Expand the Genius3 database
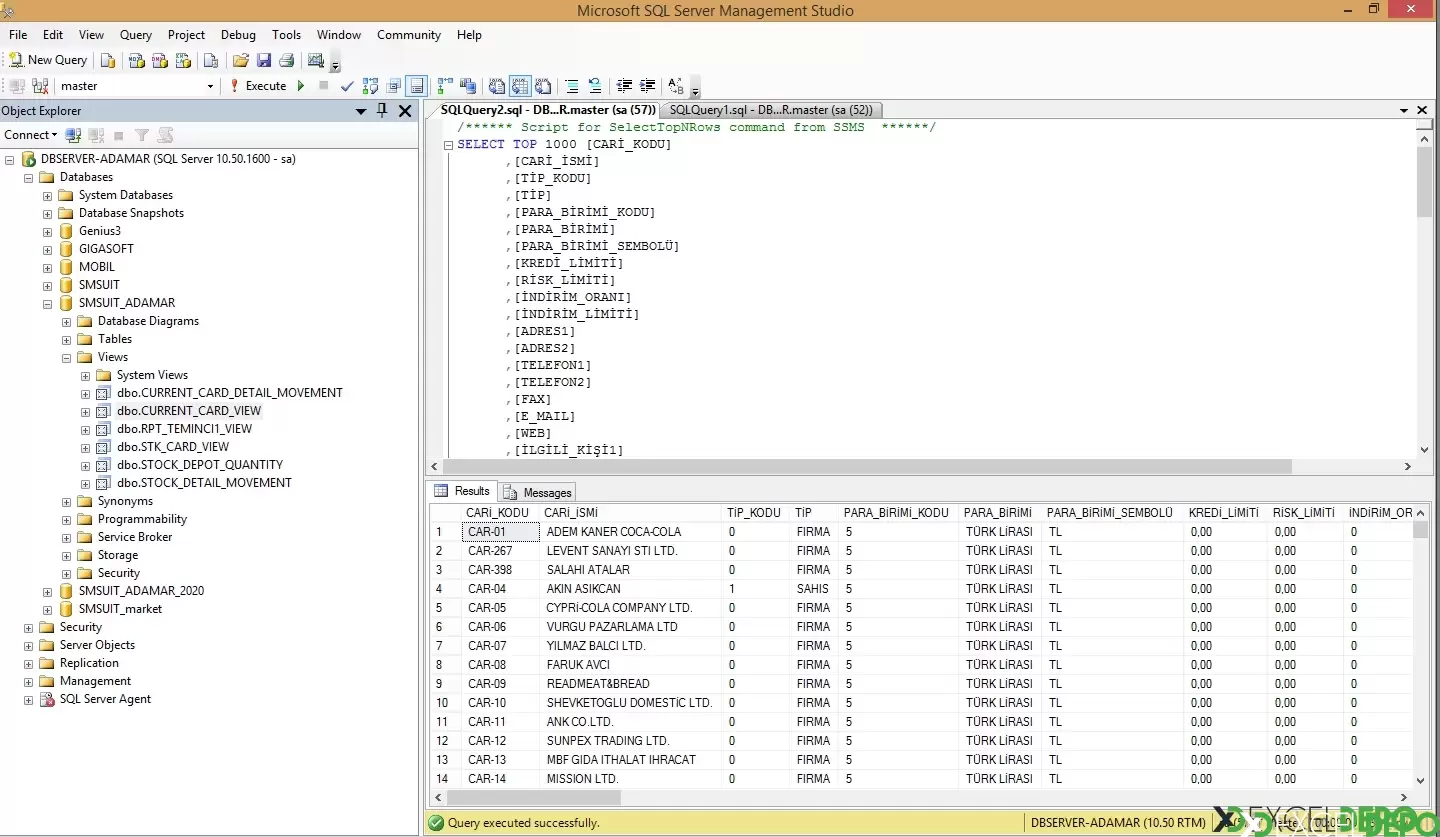This screenshot has height=837, width=1440. (47, 231)
